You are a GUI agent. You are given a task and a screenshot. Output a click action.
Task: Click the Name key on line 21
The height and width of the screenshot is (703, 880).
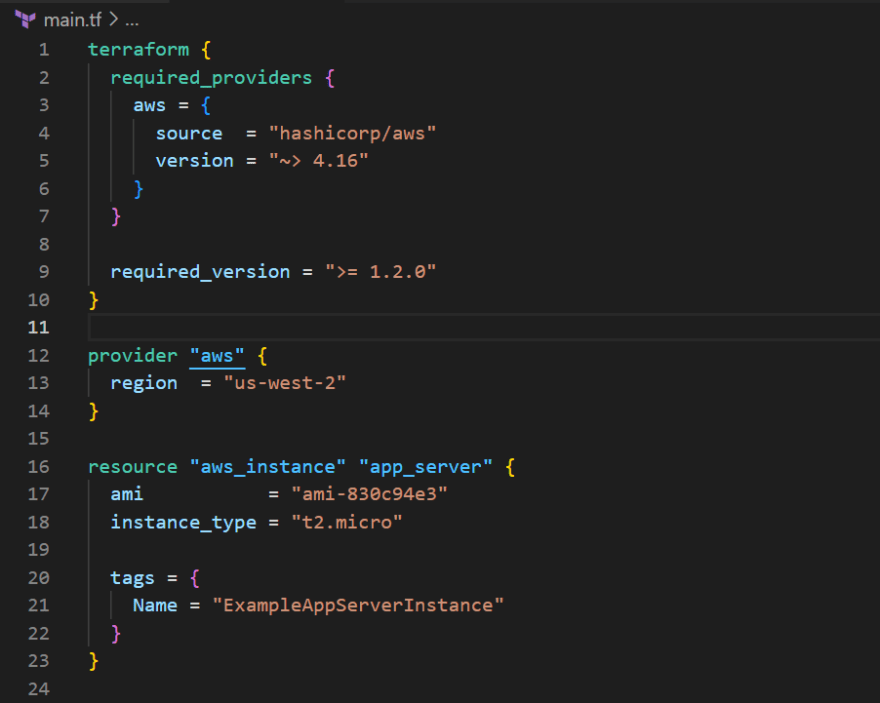point(155,605)
